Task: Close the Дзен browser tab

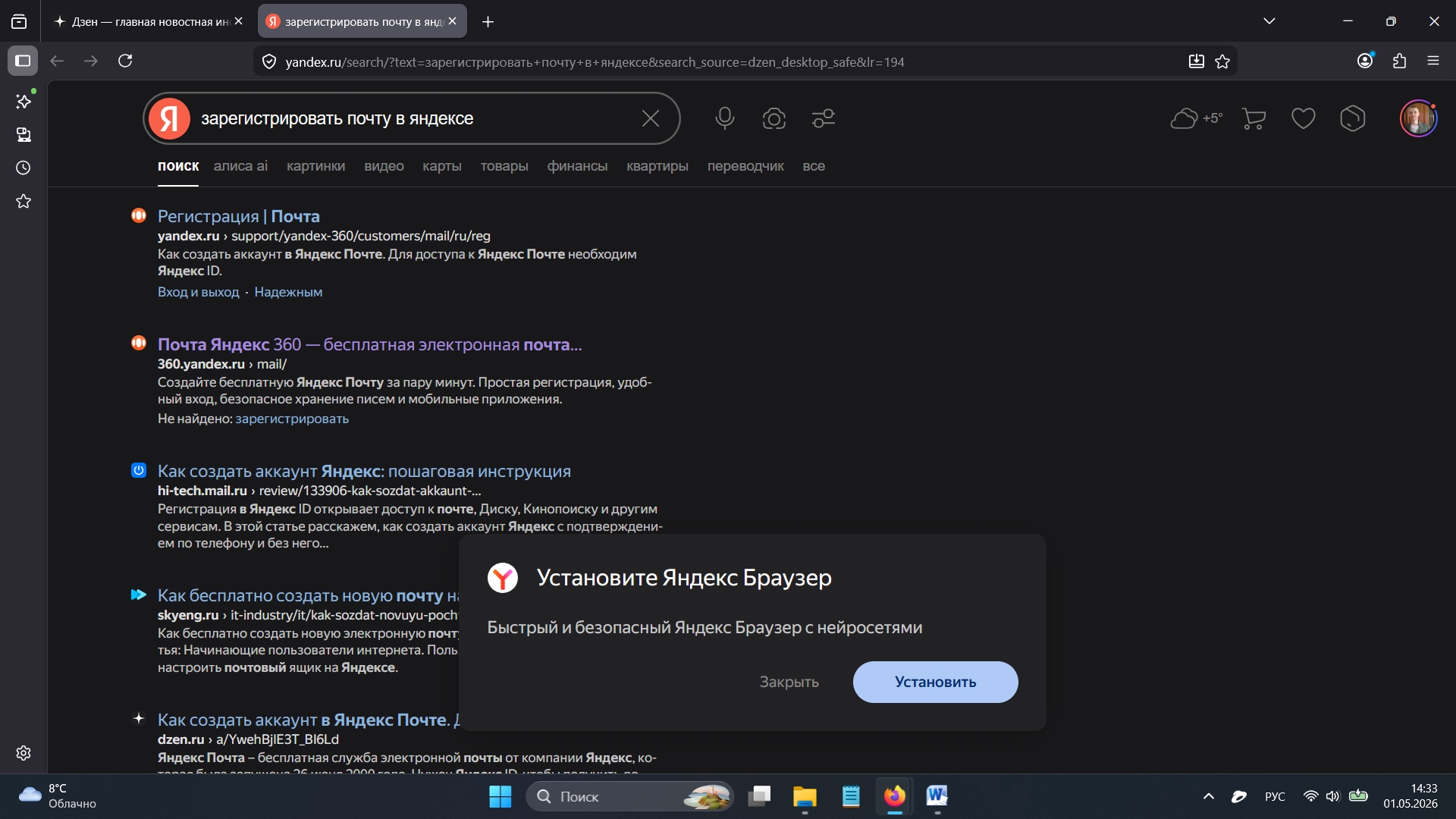Action: point(239,21)
